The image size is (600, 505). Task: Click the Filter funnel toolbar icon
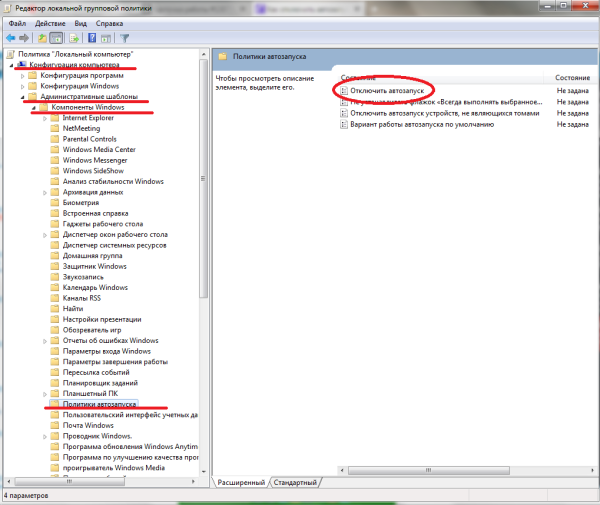(125, 38)
